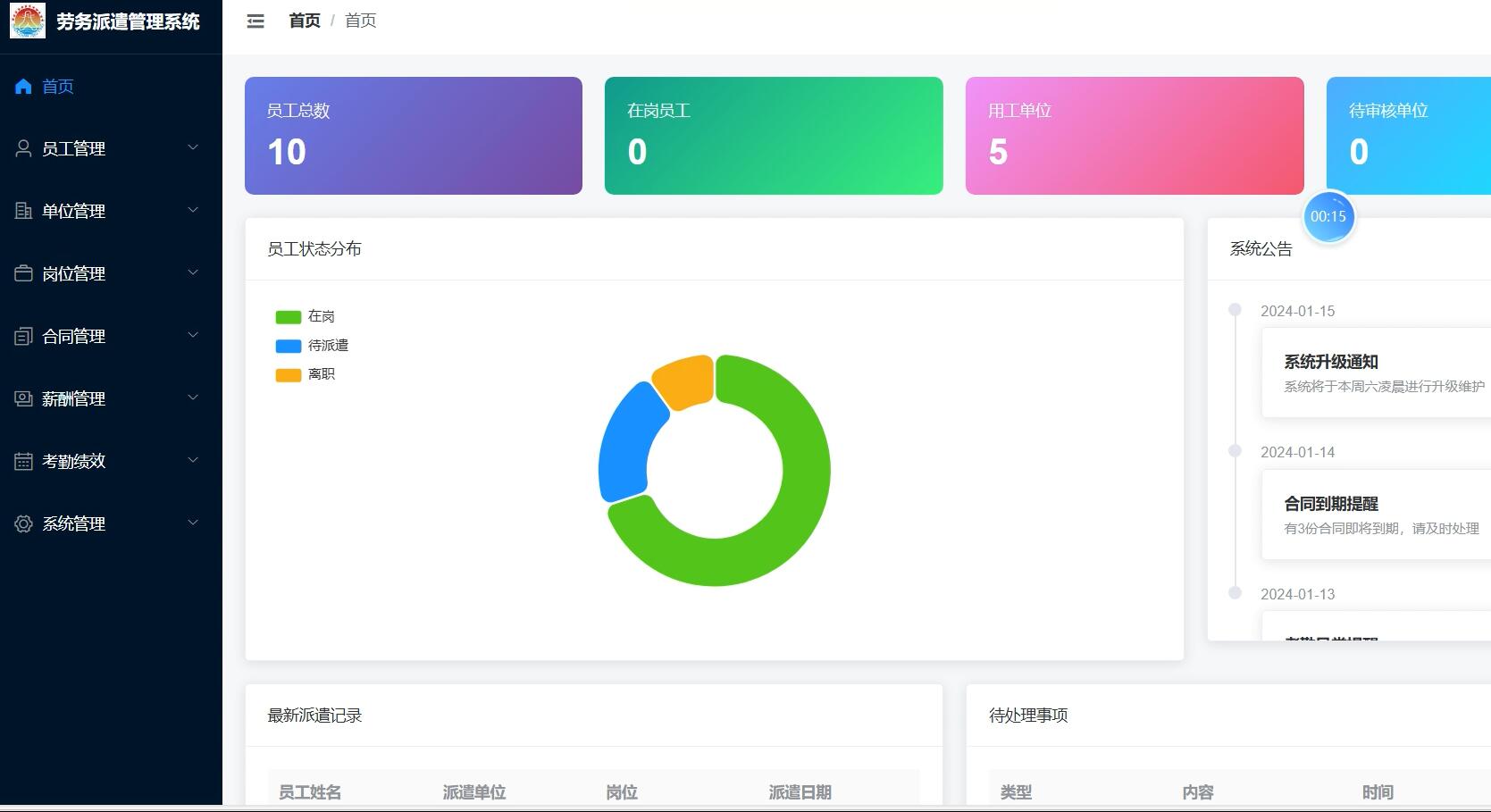This screenshot has height=812, width=1491.
Task: Click the system logo in the sidebar header
Action: pos(28,21)
